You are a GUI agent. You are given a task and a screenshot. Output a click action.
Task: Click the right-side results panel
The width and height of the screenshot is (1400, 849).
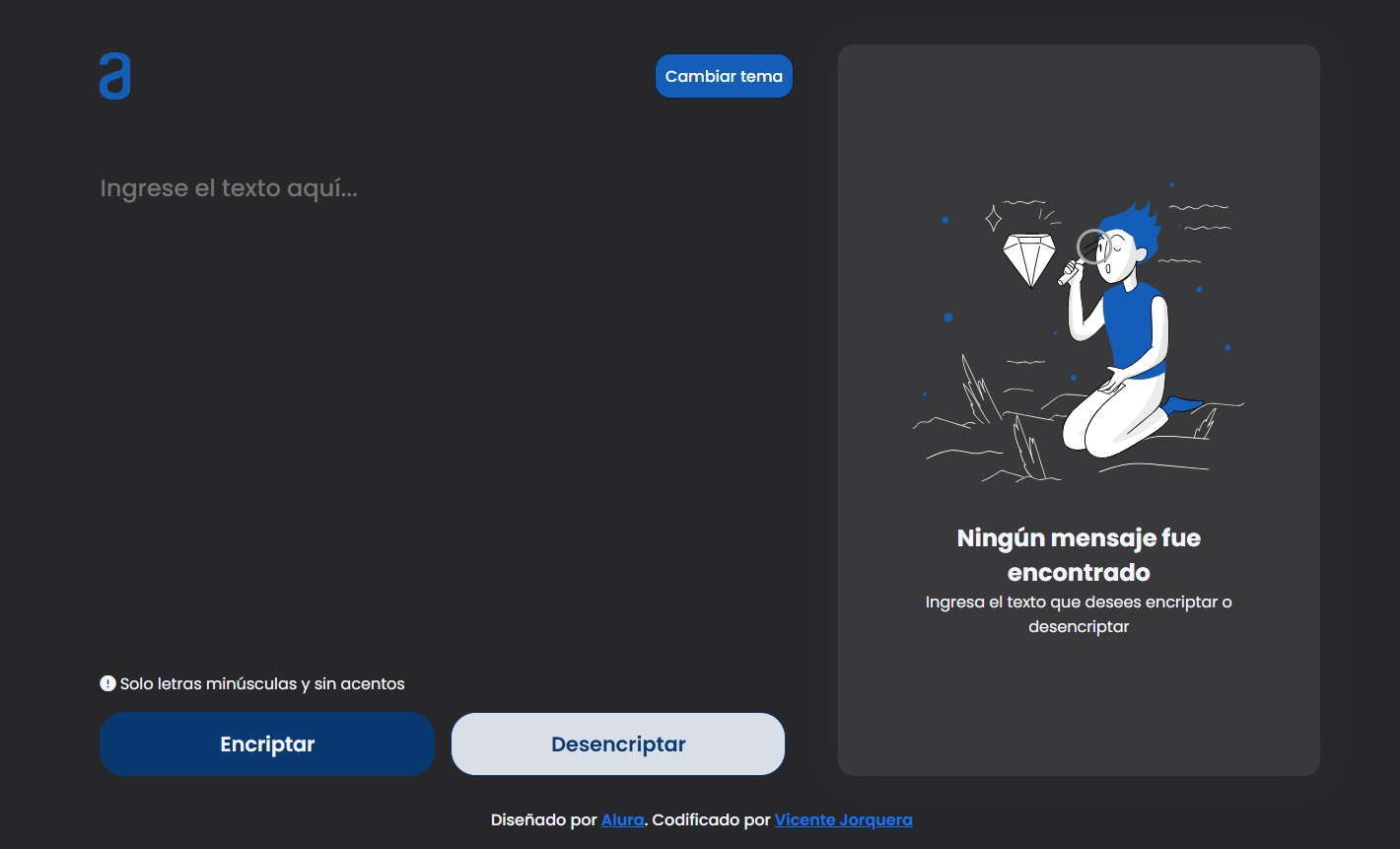pos(1079,710)
